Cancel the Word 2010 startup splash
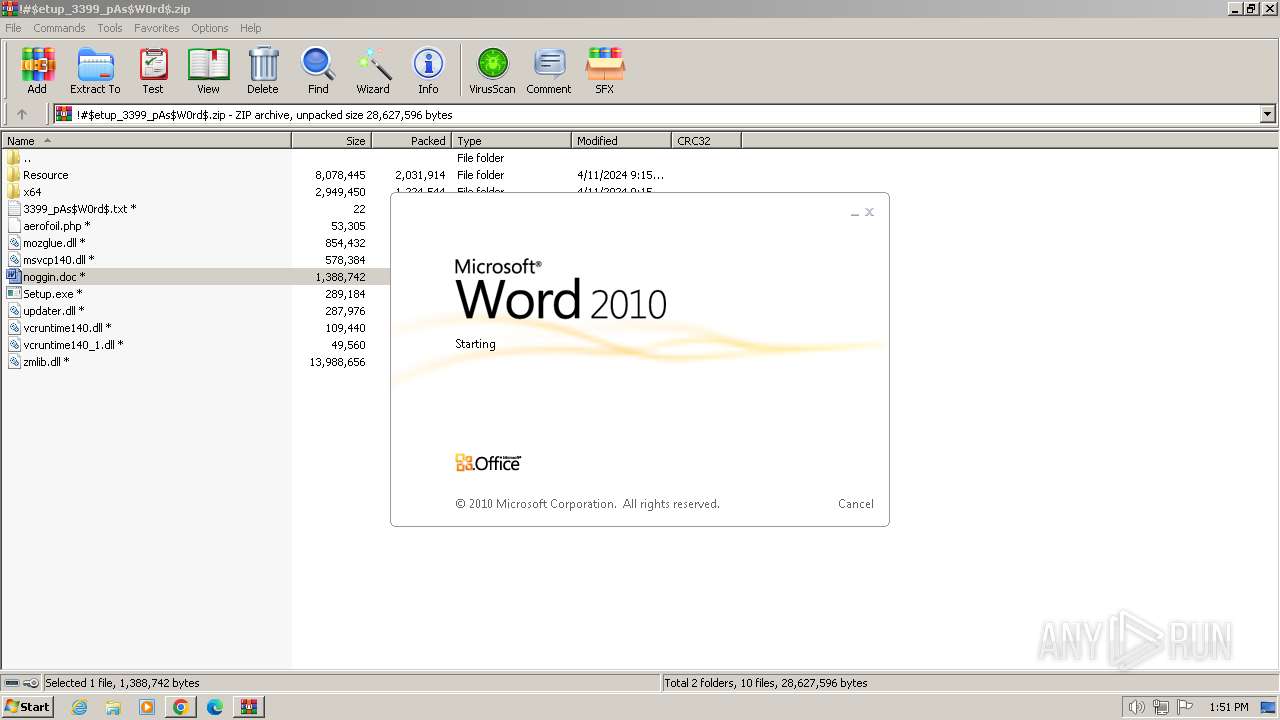The width and height of the screenshot is (1280, 720). [856, 504]
